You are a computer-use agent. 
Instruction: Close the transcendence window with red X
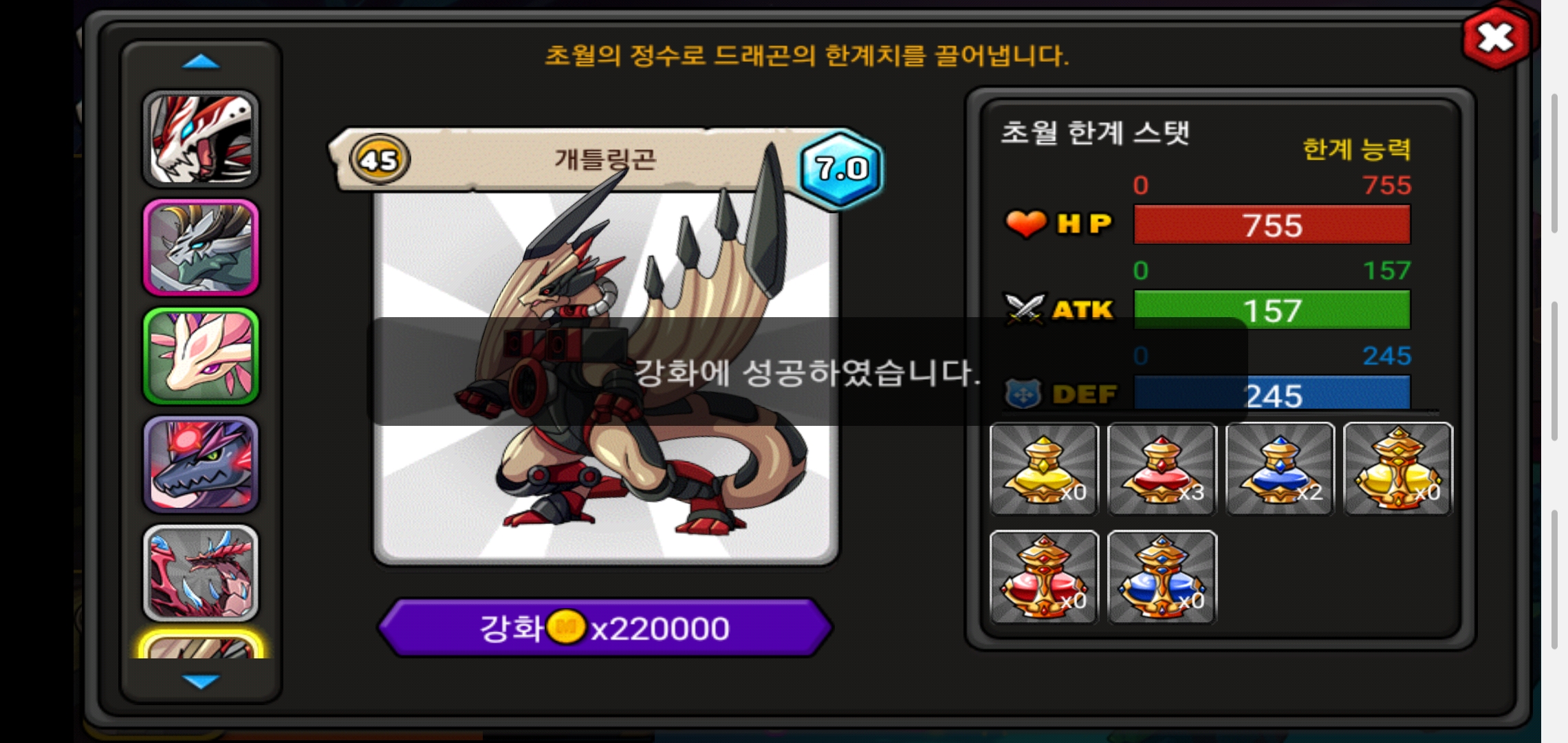coord(1496,37)
